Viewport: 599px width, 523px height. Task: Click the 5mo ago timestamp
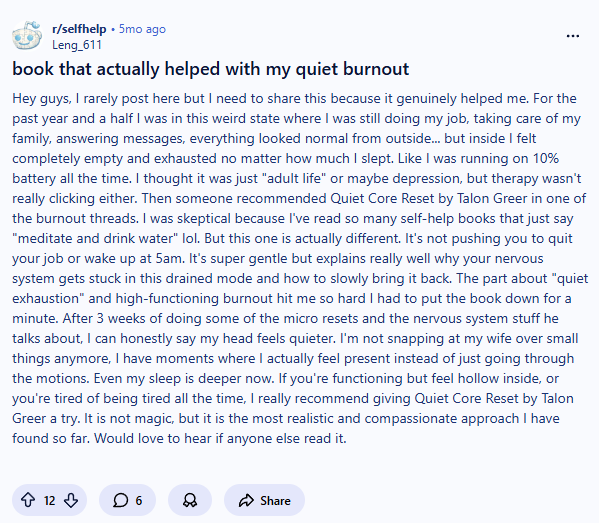pos(142,29)
